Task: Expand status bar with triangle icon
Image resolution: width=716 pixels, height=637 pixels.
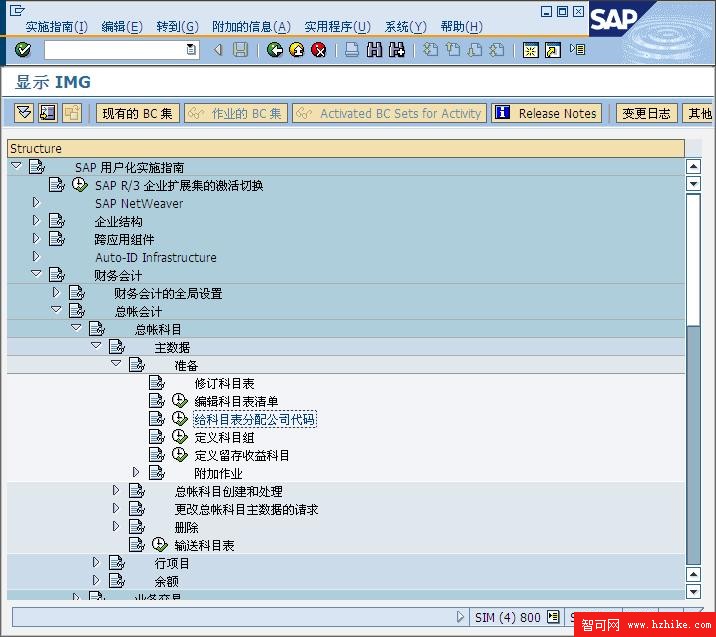Action: 460,617
